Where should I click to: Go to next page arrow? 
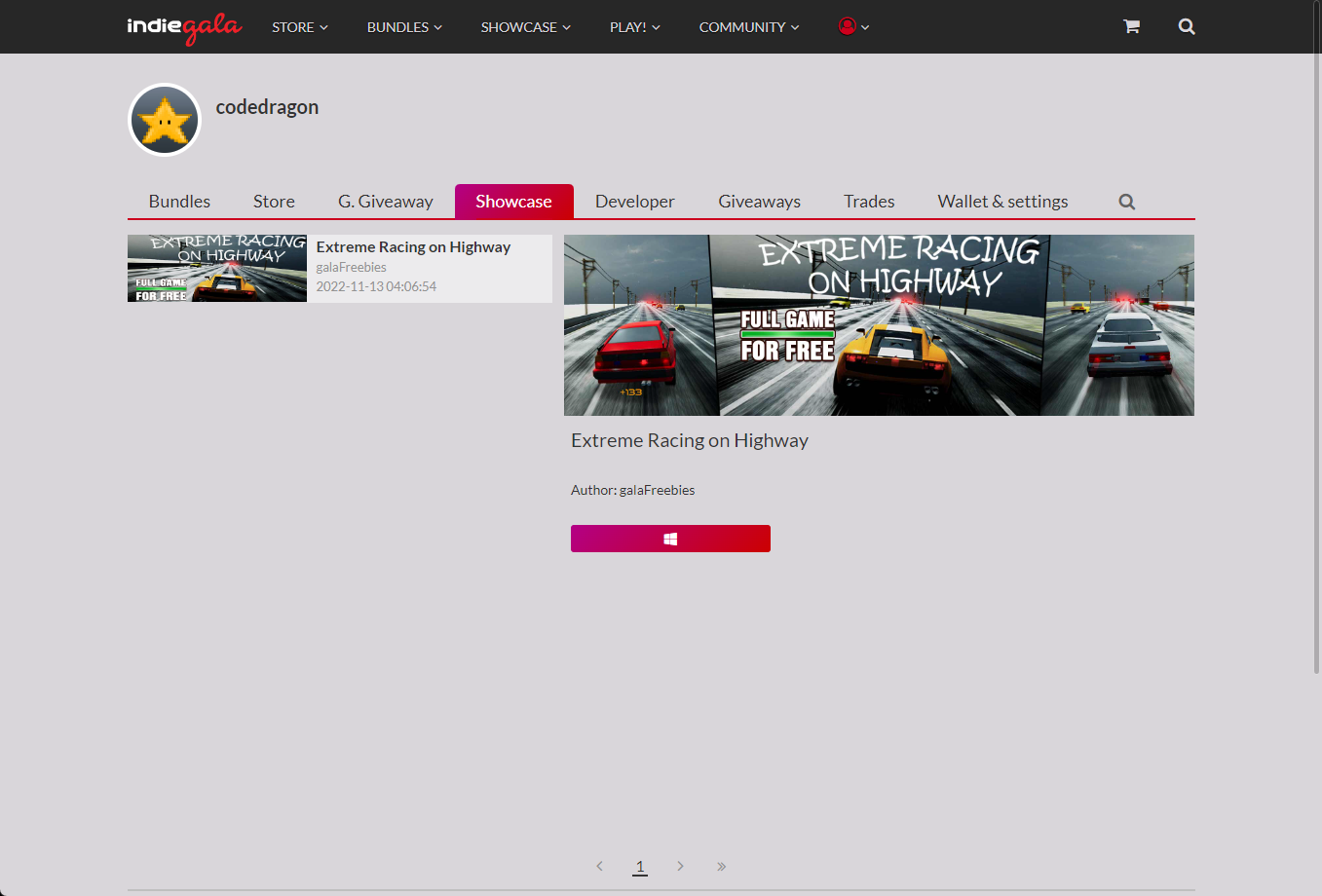tap(680, 866)
